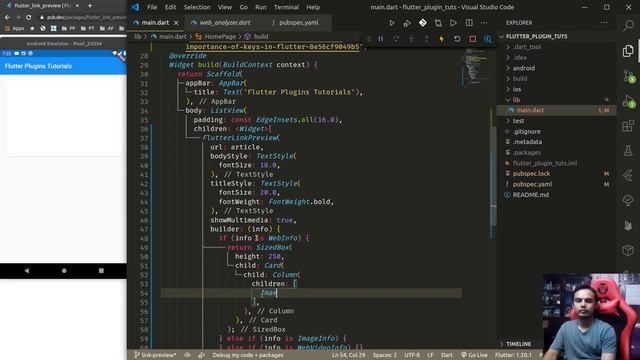Step out in the debug toolbar
The width and height of the screenshot is (640, 360).
(426, 39)
